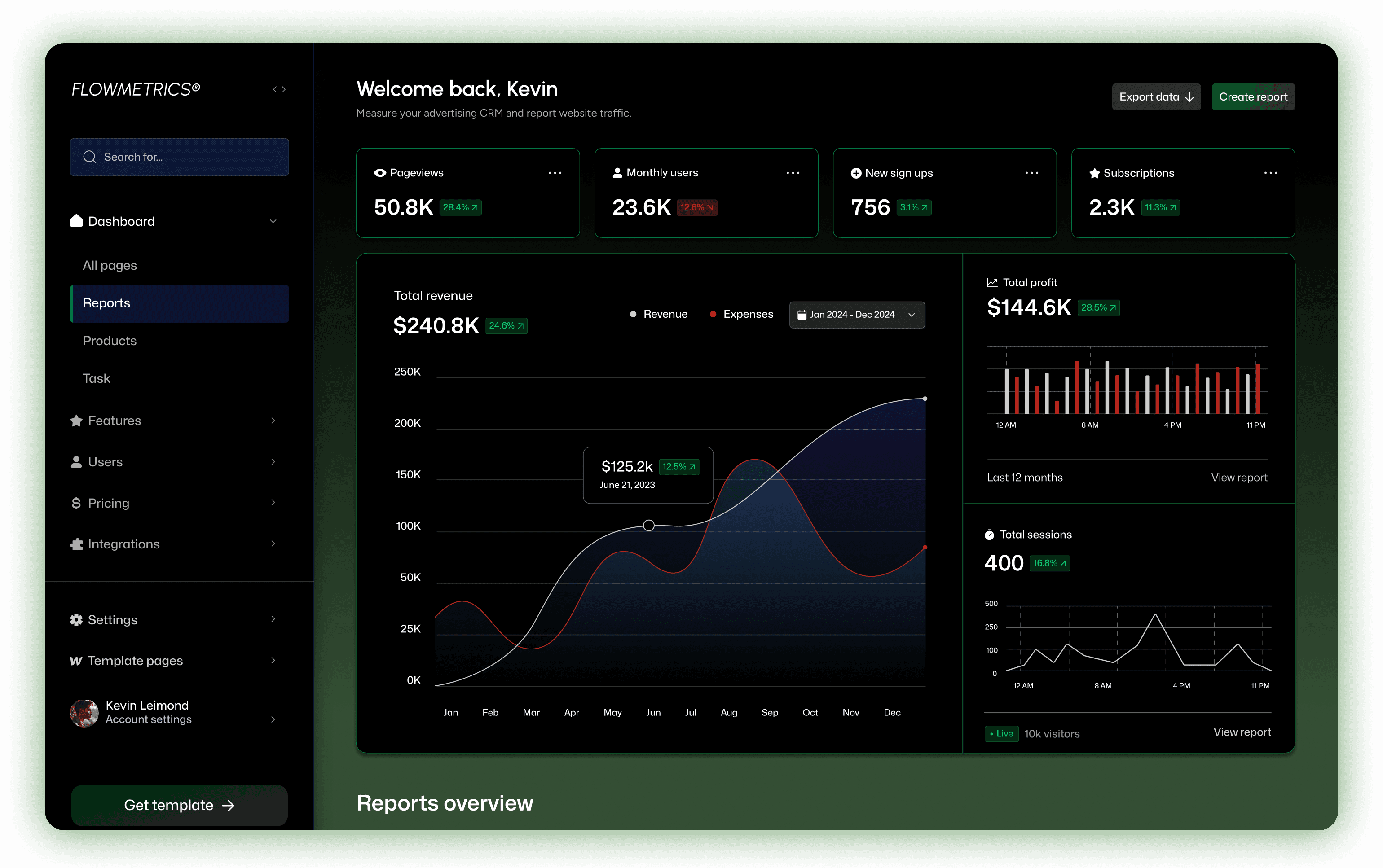This screenshot has width=1383, height=868.
Task: Click the revenue chart data point marker
Action: click(648, 525)
